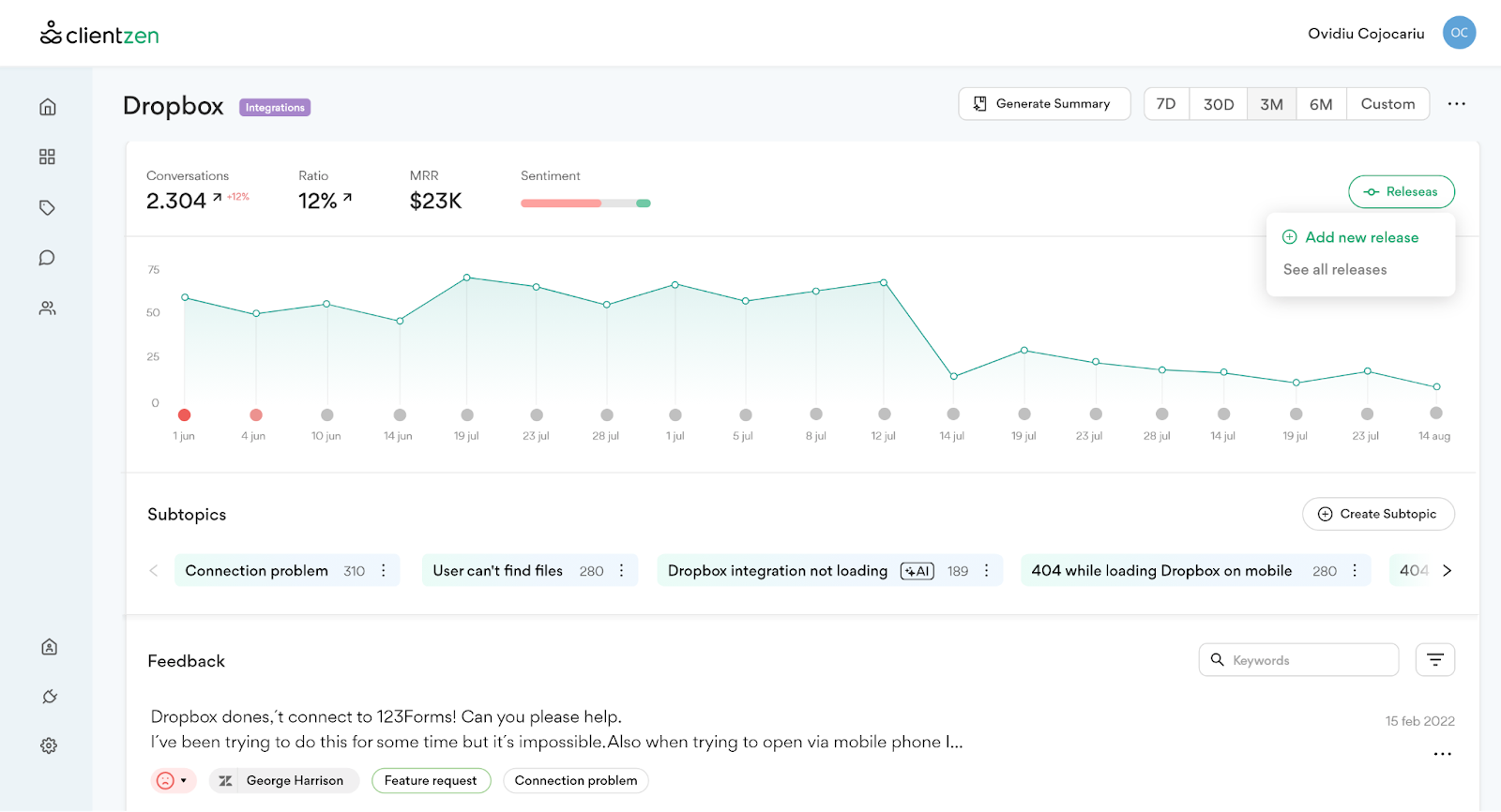Click the Feature request tag
The width and height of the screenshot is (1501, 812).
point(431,780)
